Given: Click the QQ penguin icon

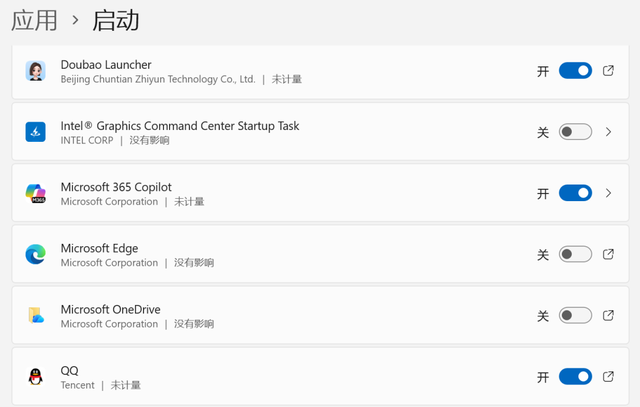Looking at the screenshot, I should click(36, 377).
